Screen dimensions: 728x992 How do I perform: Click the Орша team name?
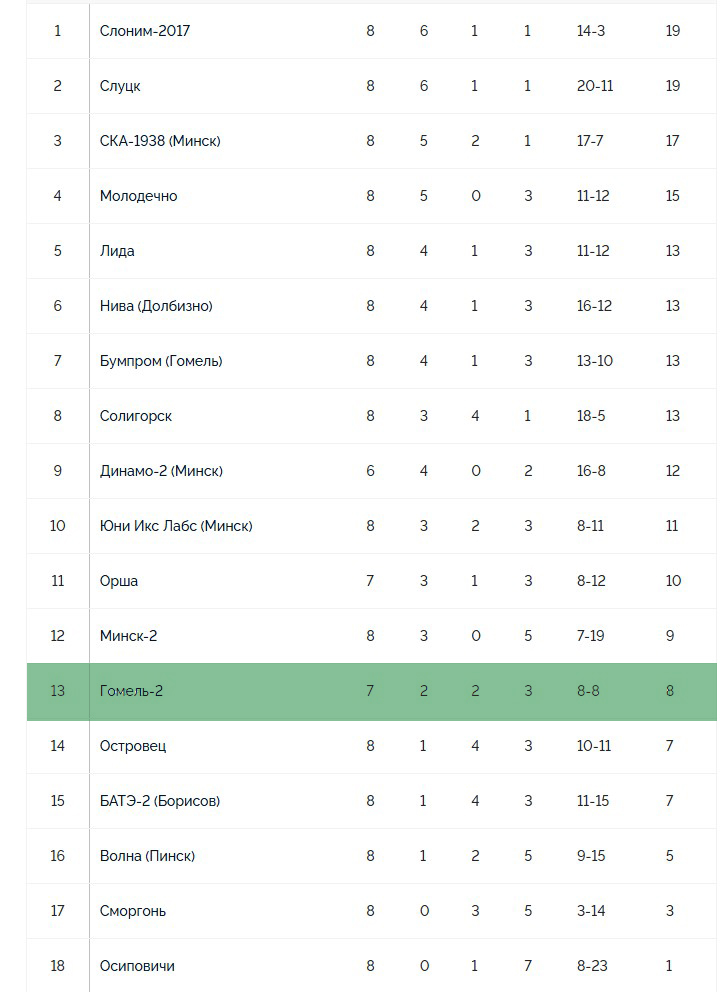[118, 581]
